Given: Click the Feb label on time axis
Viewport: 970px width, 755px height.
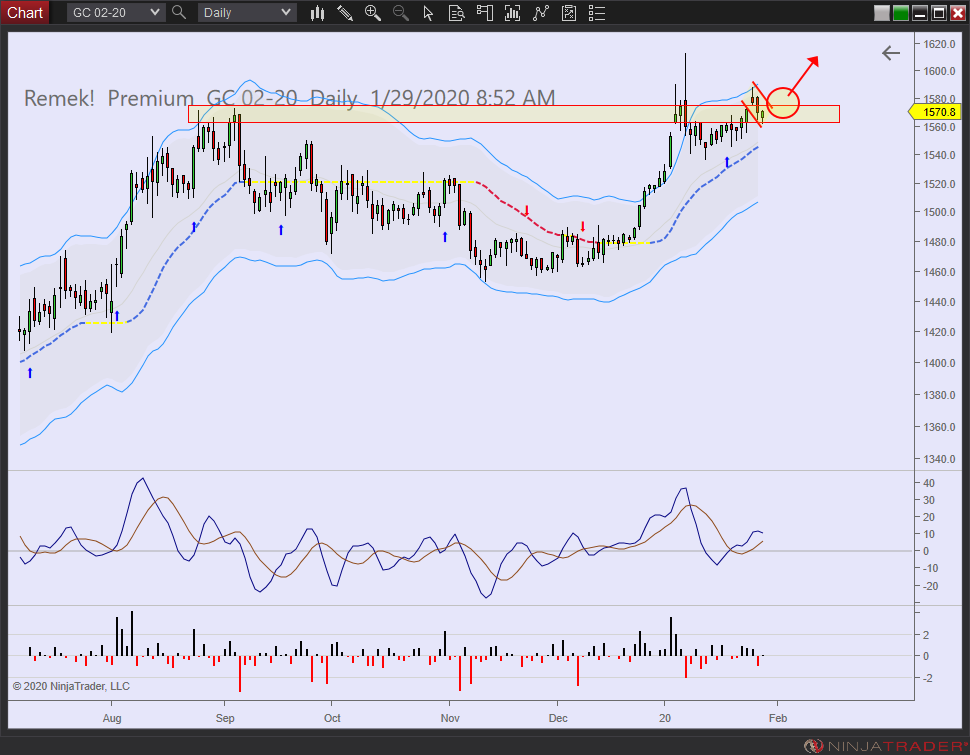Looking at the screenshot, I should point(778,718).
